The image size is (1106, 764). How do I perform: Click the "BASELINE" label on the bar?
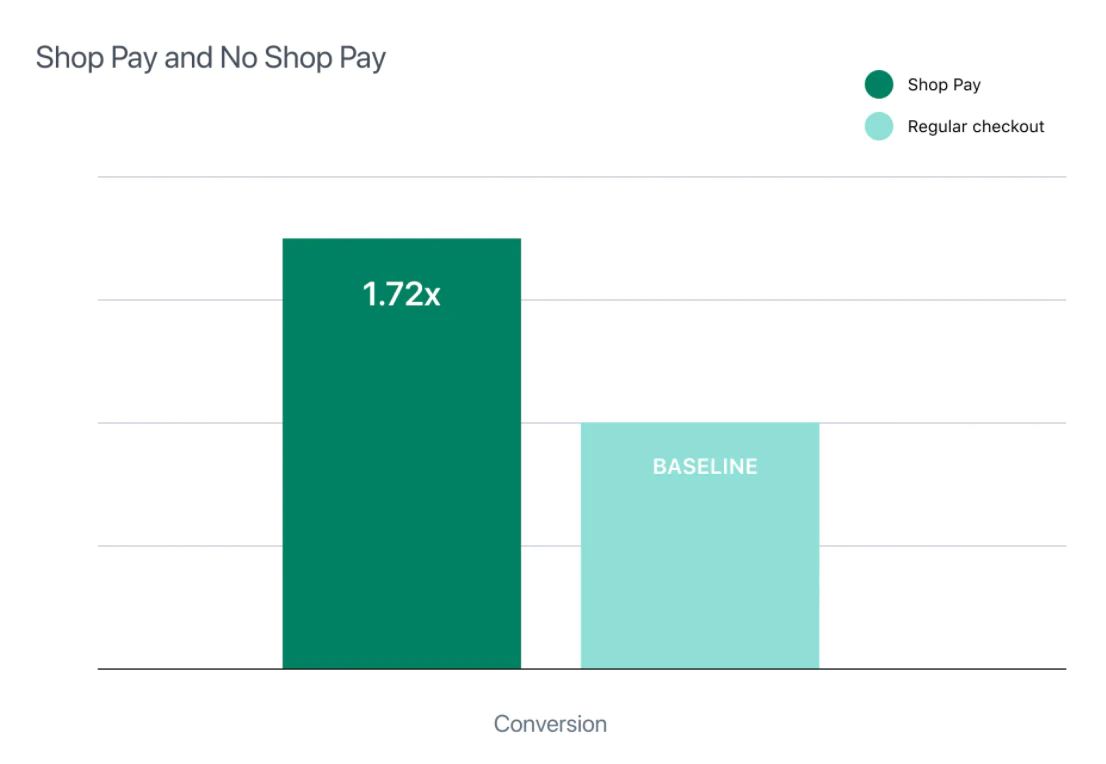(x=704, y=467)
